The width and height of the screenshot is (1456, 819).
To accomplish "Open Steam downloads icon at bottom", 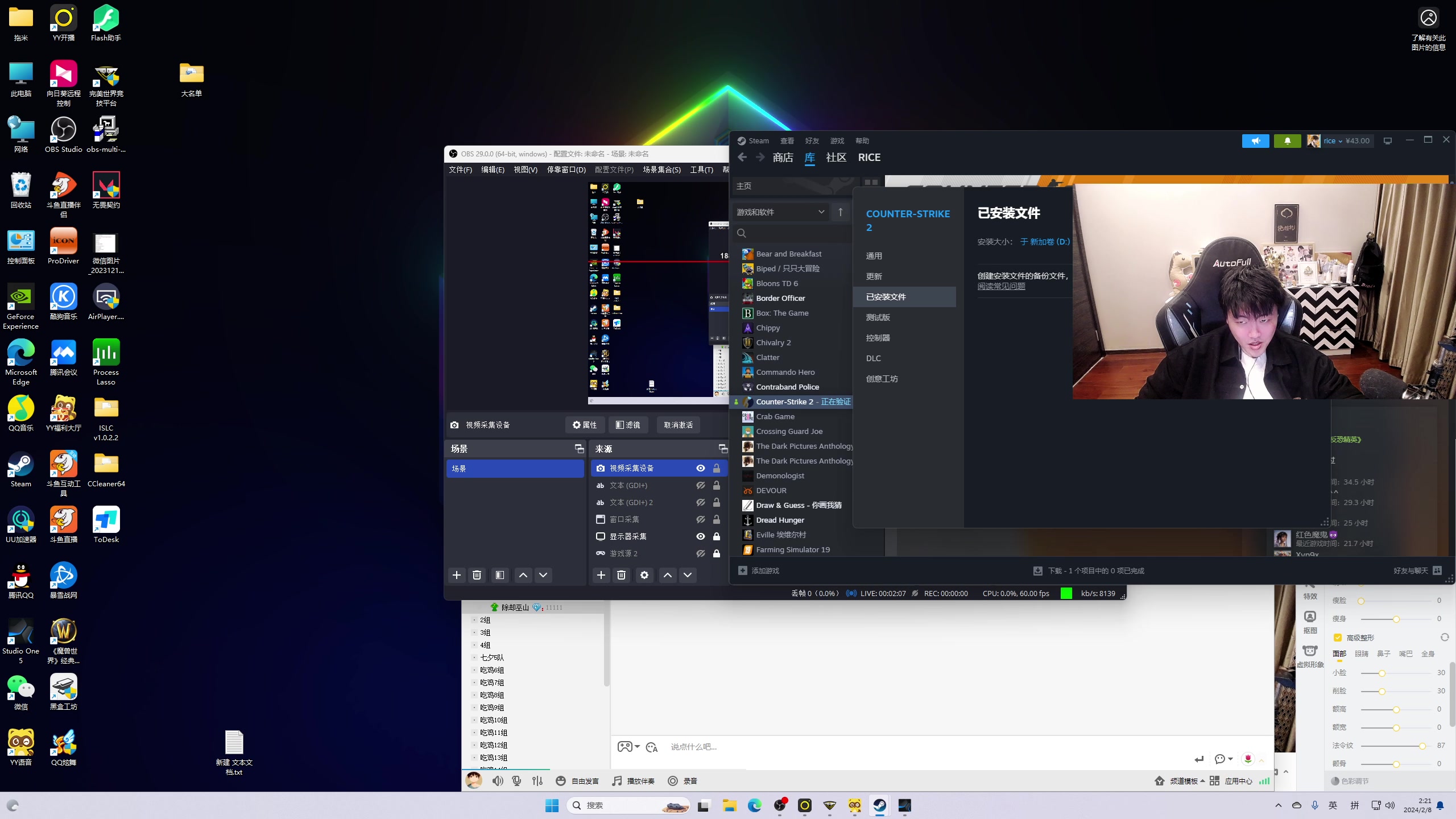I will pos(1038,570).
